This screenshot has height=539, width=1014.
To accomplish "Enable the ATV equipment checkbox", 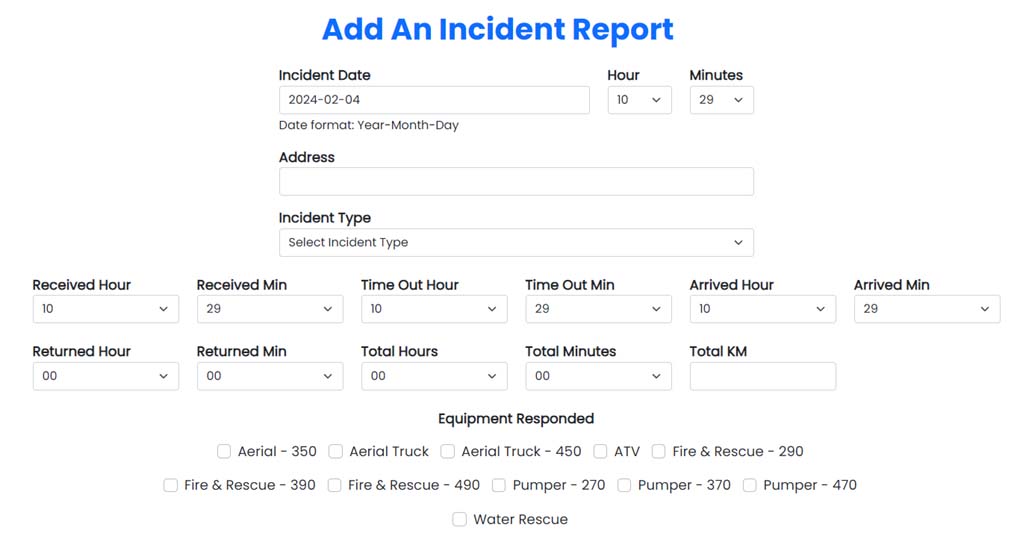I will click(x=601, y=451).
